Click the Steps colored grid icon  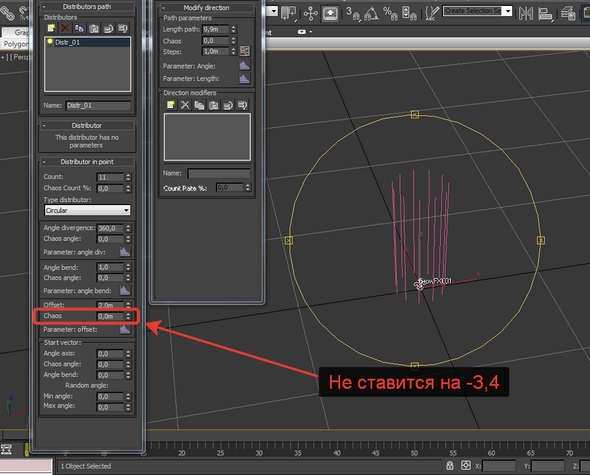(x=245, y=51)
